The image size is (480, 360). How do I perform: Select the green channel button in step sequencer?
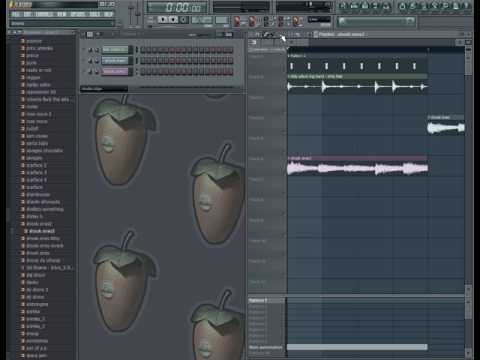[115, 50]
